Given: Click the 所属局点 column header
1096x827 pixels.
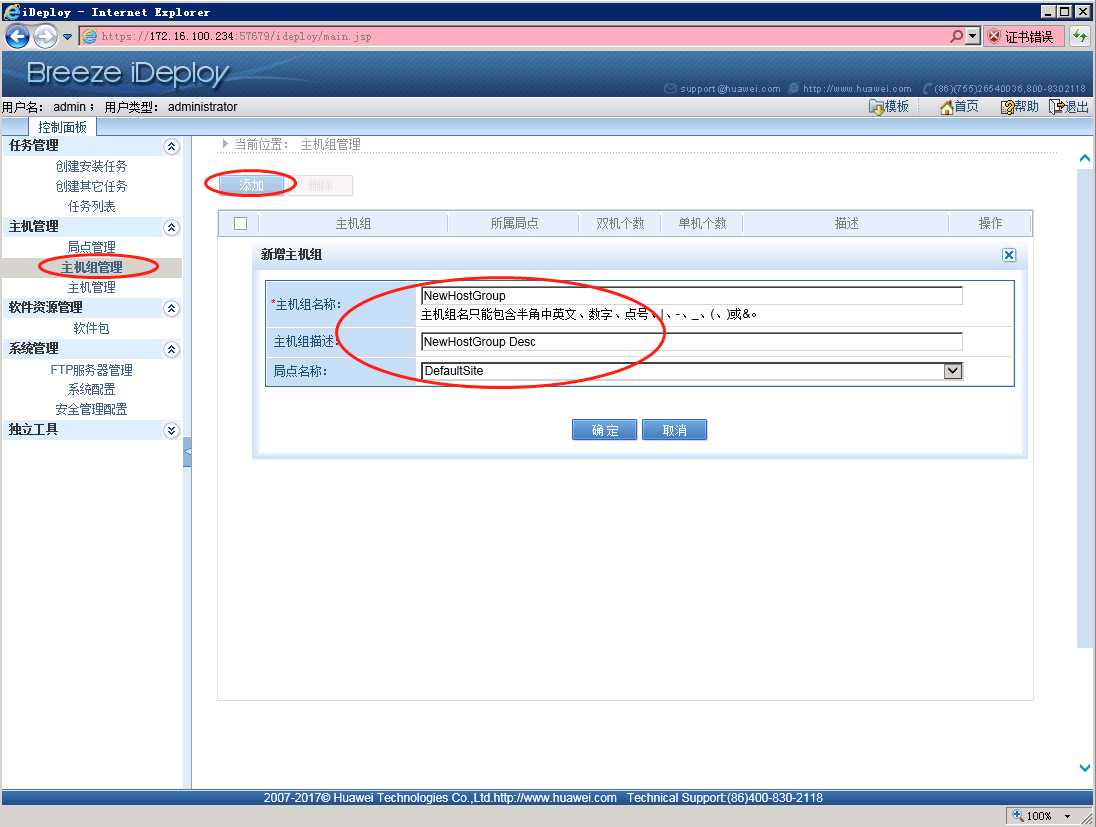Looking at the screenshot, I should pyautogui.click(x=514, y=224).
